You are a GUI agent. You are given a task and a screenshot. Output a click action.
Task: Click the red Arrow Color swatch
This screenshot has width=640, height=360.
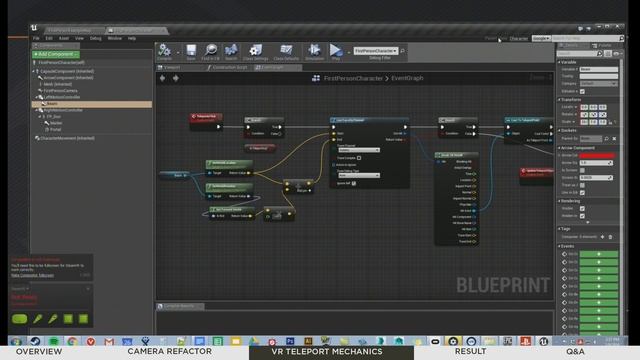tap(597, 156)
